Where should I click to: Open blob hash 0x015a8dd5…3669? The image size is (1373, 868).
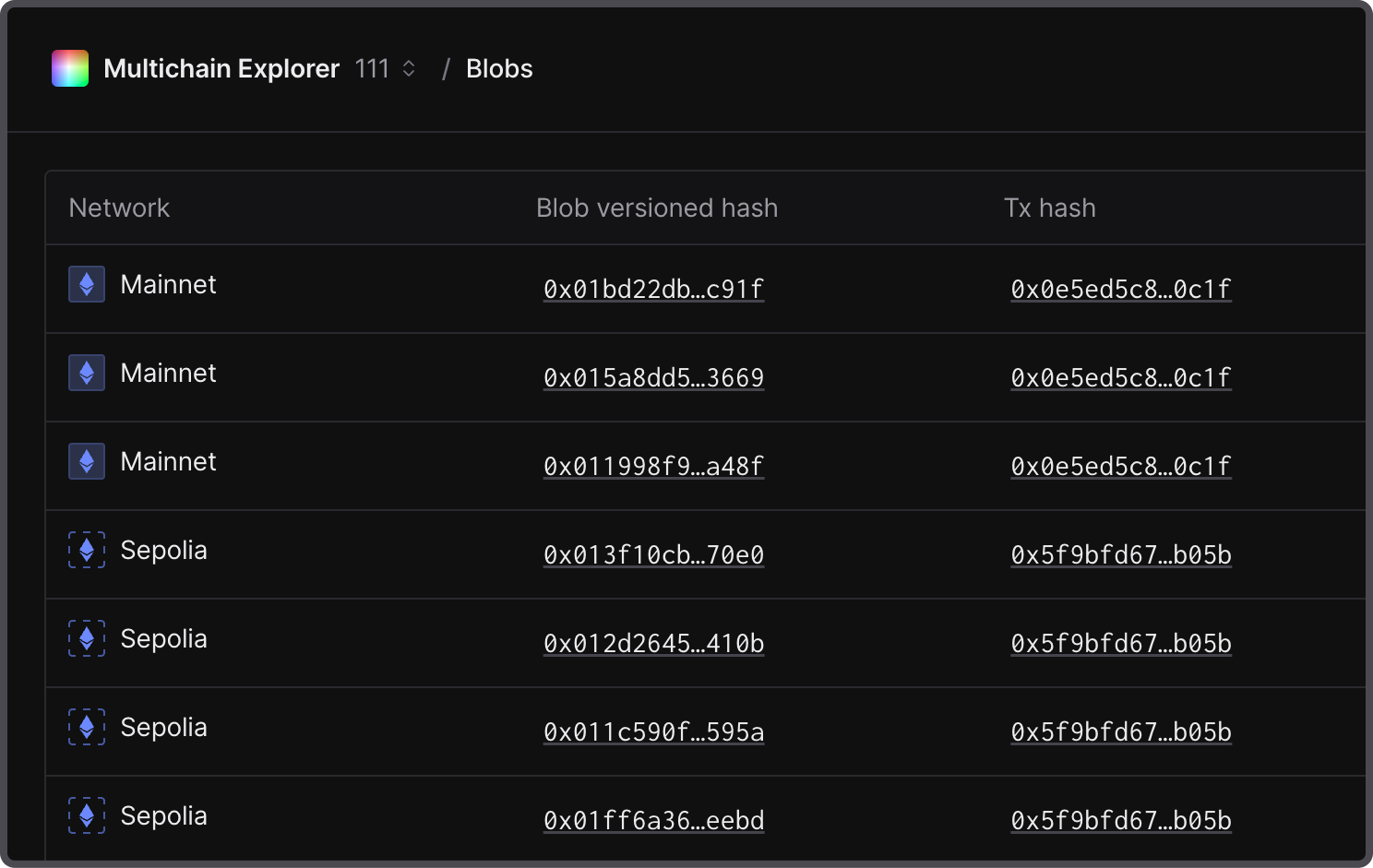click(x=653, y=377)
